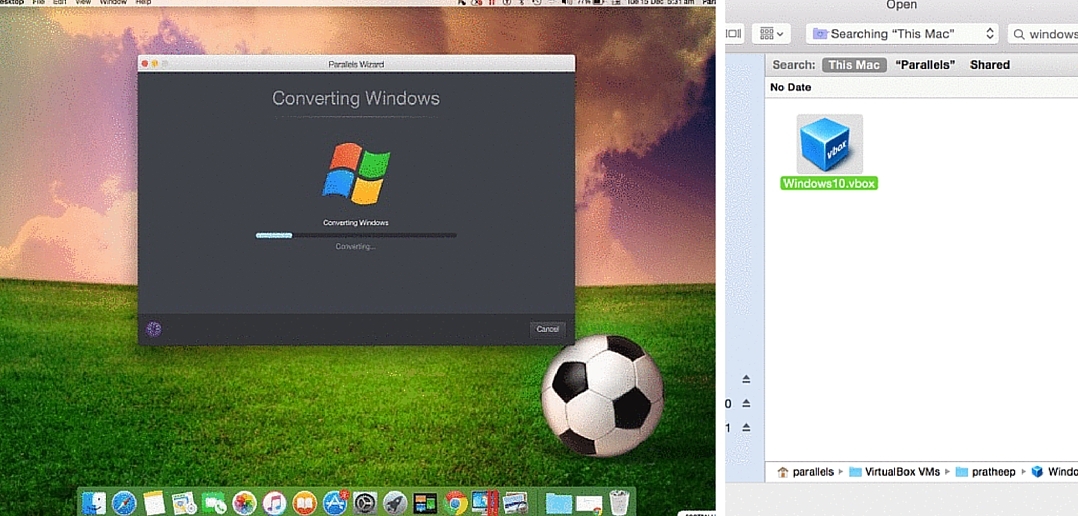
Task: Launch Google Chrome from the Dock
Action: [455, 503]
